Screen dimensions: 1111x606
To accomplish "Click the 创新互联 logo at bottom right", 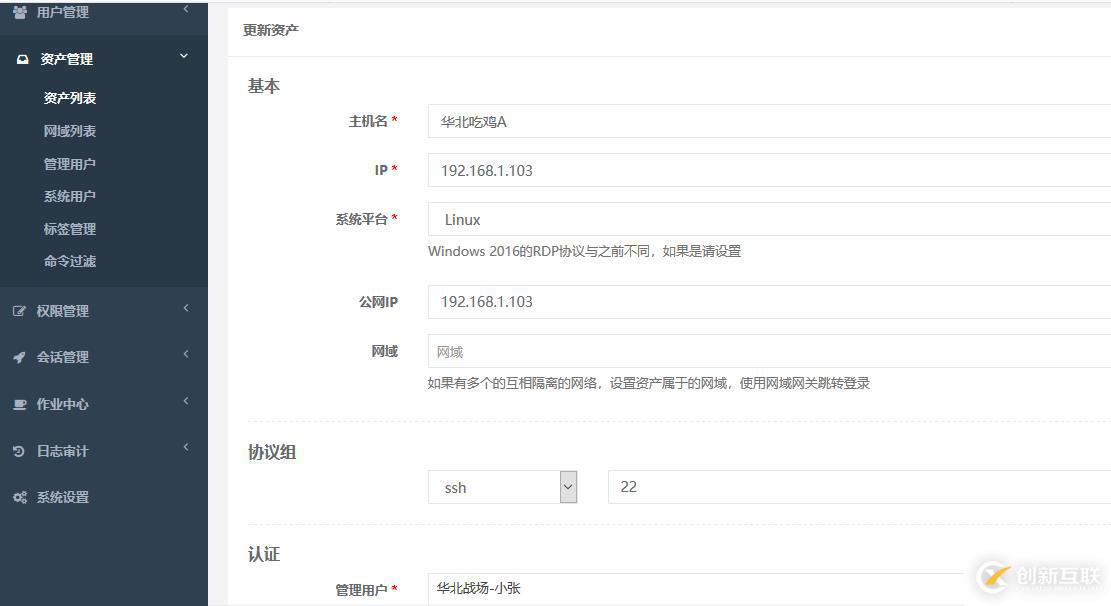I will tap(1038, 575).
